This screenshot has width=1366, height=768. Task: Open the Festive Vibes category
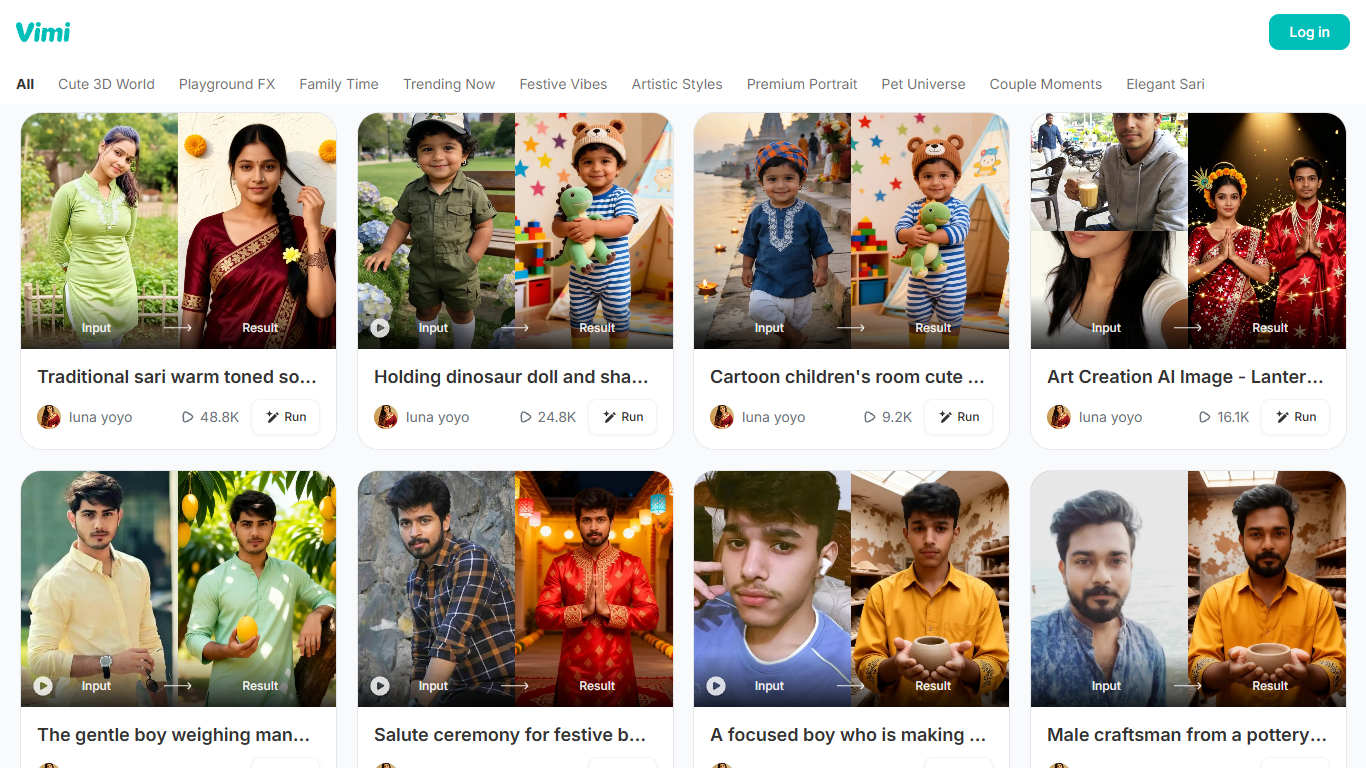(x=563, y=84)
